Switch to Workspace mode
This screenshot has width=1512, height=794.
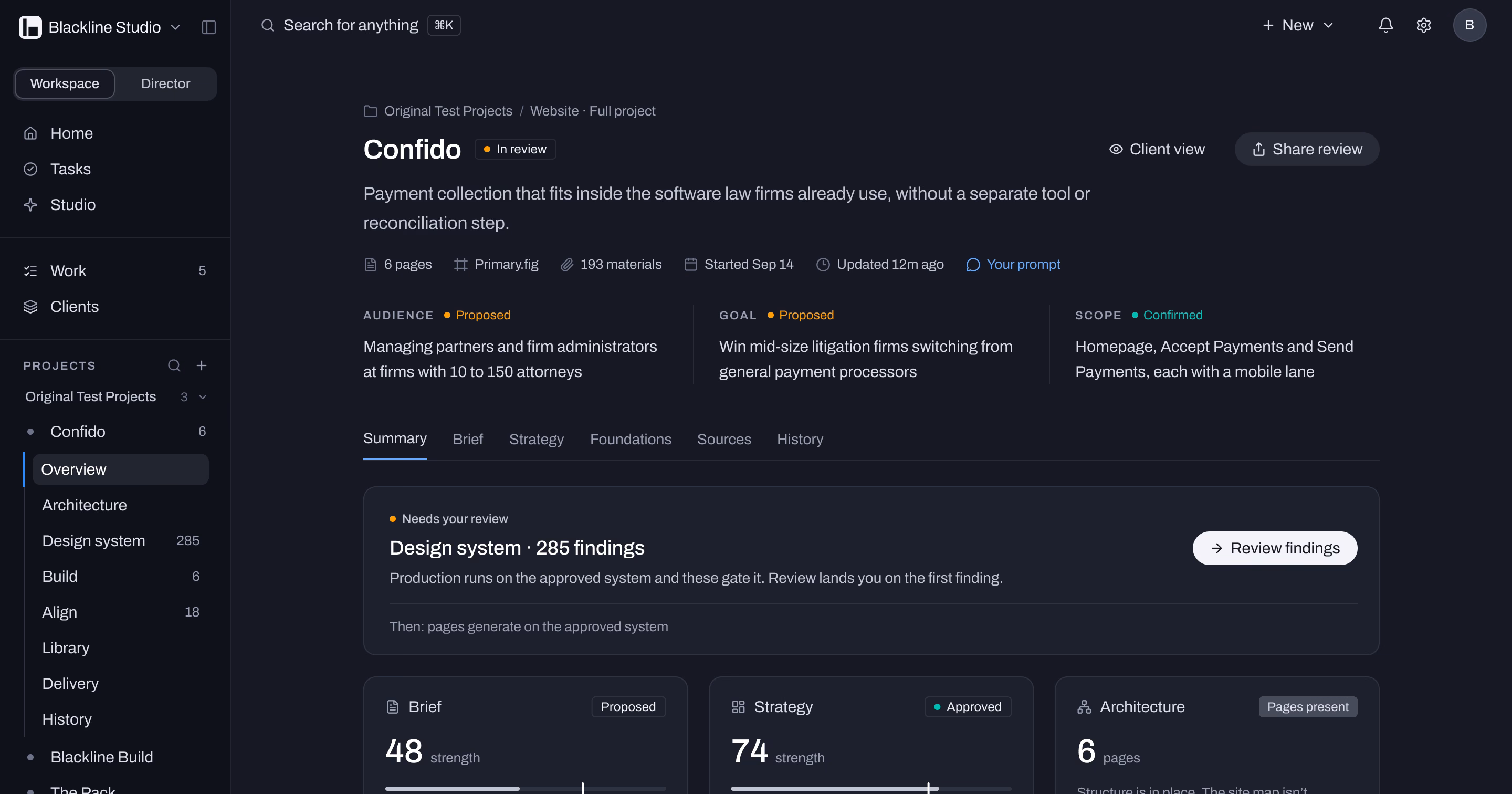click(65, 84)
